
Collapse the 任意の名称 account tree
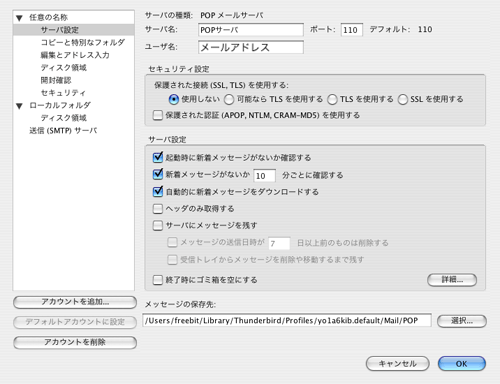[x=19, y=18]
